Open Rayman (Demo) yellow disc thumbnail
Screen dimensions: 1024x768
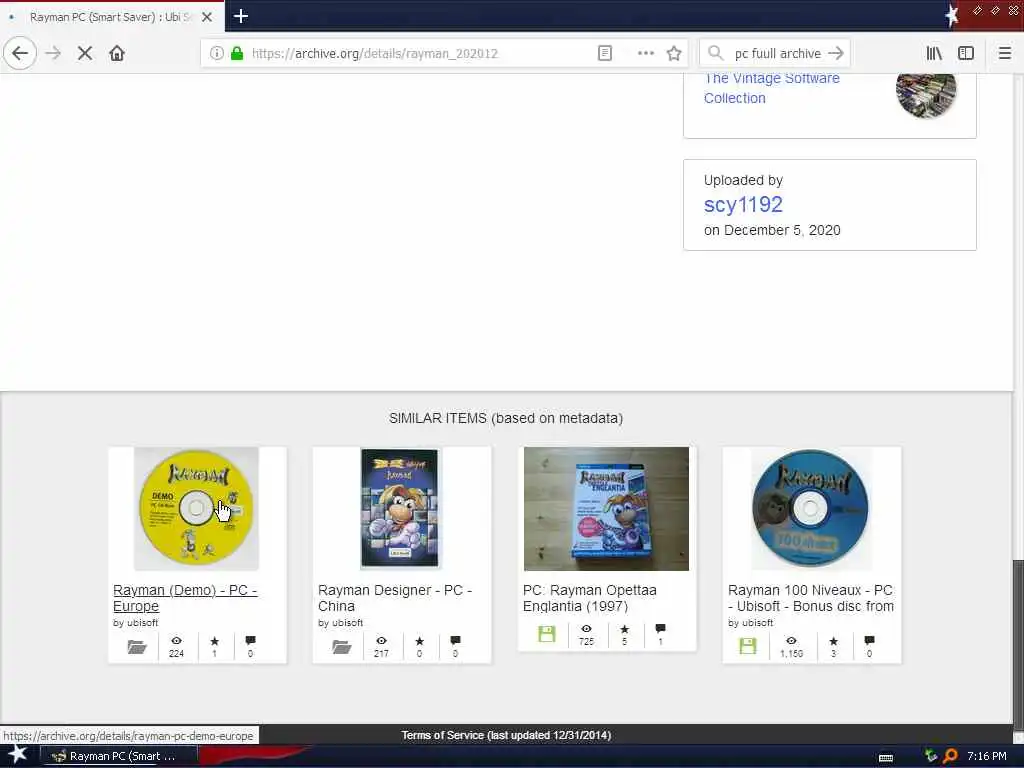point(197,509)
